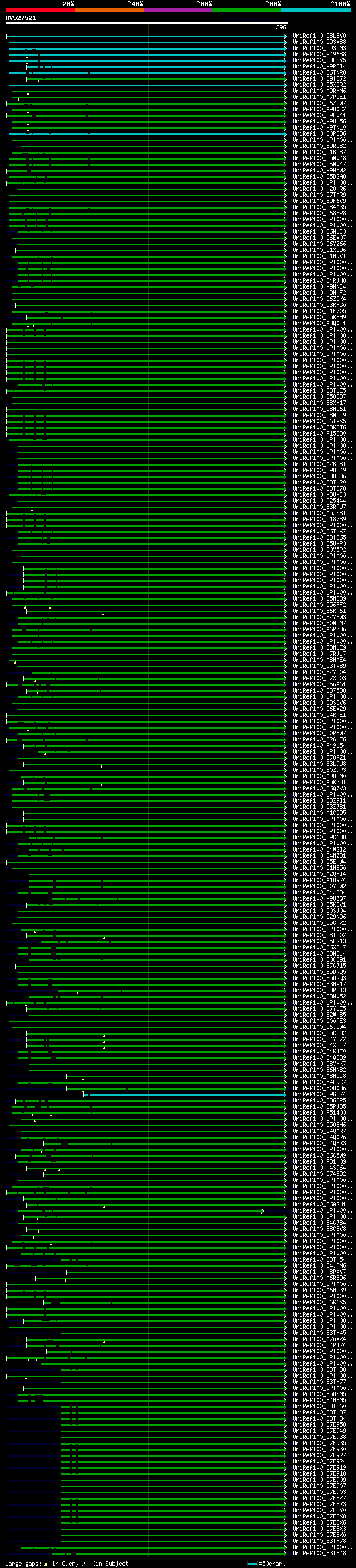This screenshot has width=356, height=1568.
Task: Click the UniRef100_B9GEZ4 label
Action: 319,1095
